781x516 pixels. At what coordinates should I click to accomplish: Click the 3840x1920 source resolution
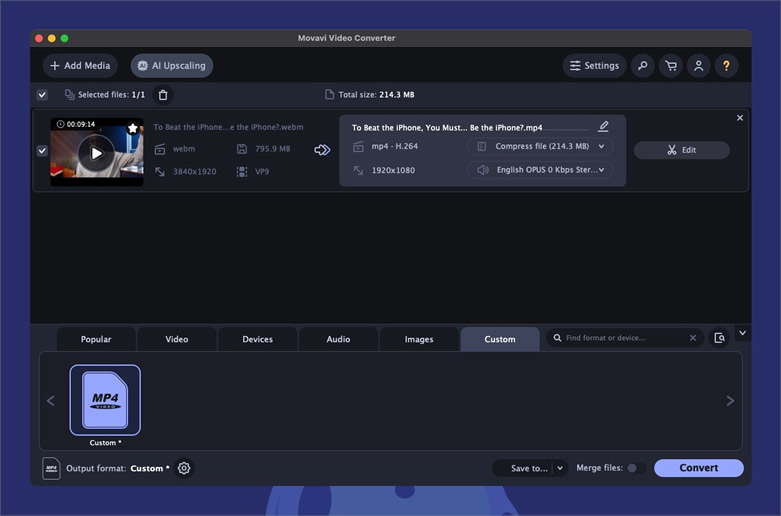[x=194, y=172]
